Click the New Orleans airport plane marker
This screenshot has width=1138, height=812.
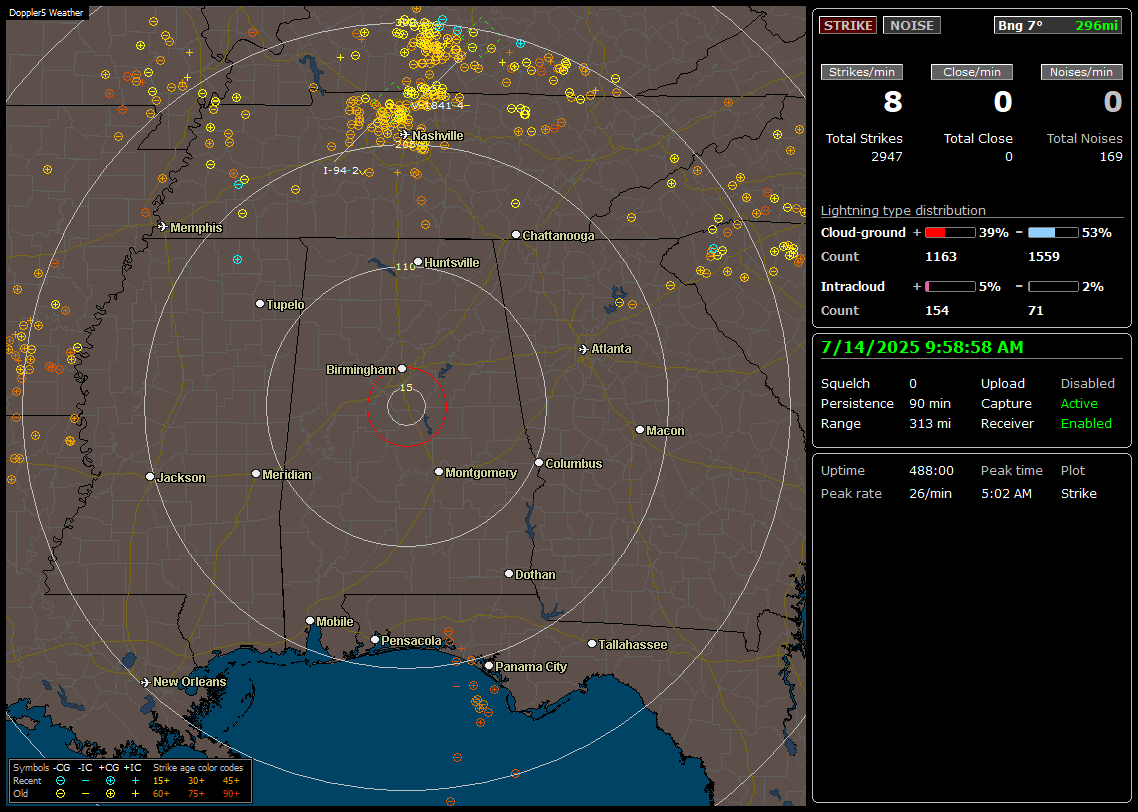coord(146,682)
